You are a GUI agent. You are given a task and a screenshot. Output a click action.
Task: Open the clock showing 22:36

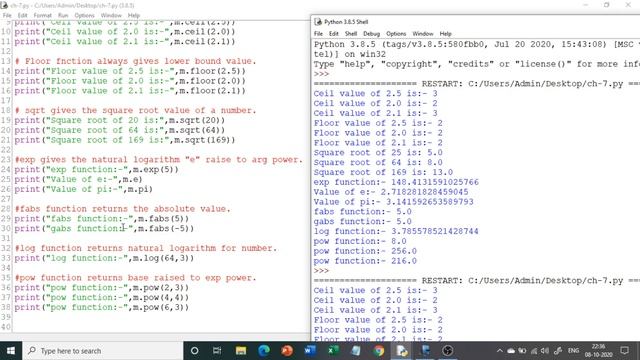[x=598, y=351]
